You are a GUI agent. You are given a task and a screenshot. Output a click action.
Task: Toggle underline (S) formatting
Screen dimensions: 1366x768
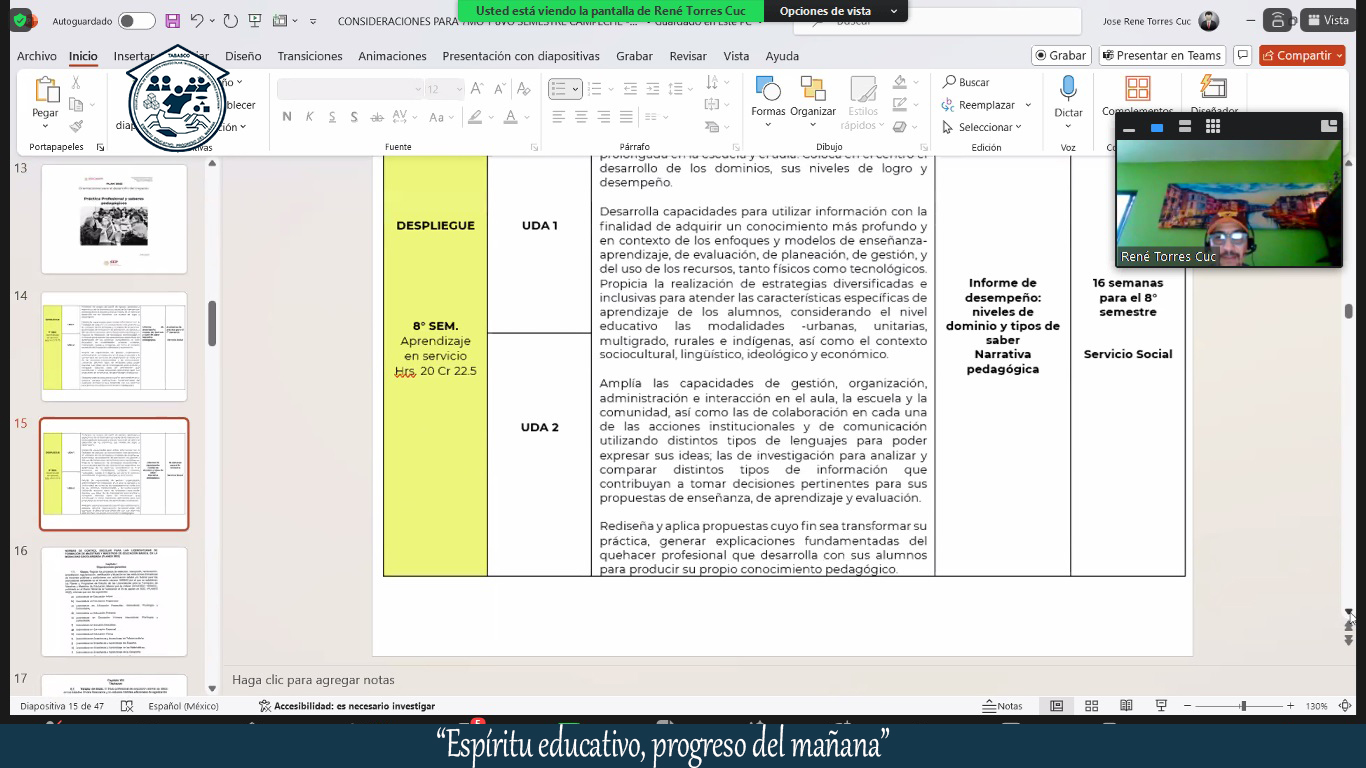(332, 117)
